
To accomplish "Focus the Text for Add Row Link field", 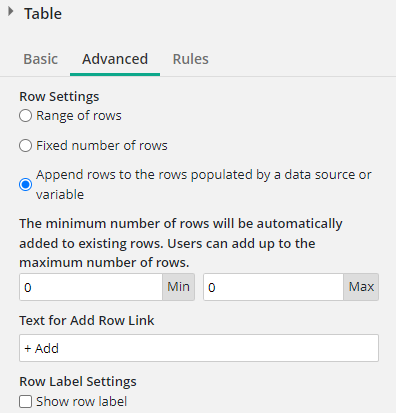I will click(x=199, y=348).
